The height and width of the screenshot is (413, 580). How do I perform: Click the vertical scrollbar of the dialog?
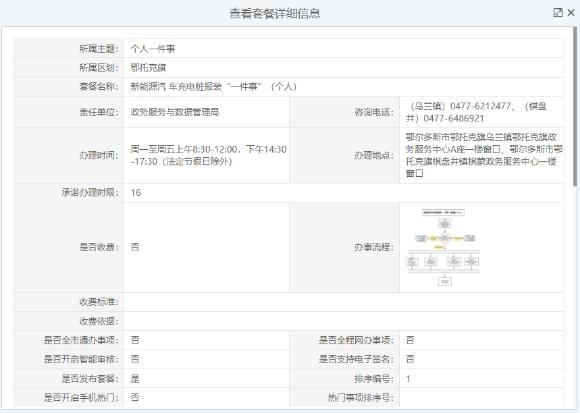[x=575, y=107]
